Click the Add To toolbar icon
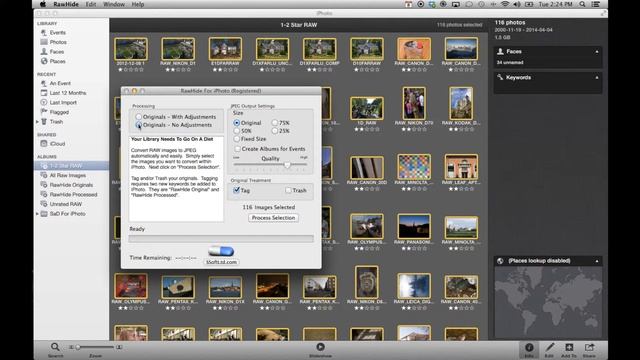640x360 pixels. coord(569,347)
